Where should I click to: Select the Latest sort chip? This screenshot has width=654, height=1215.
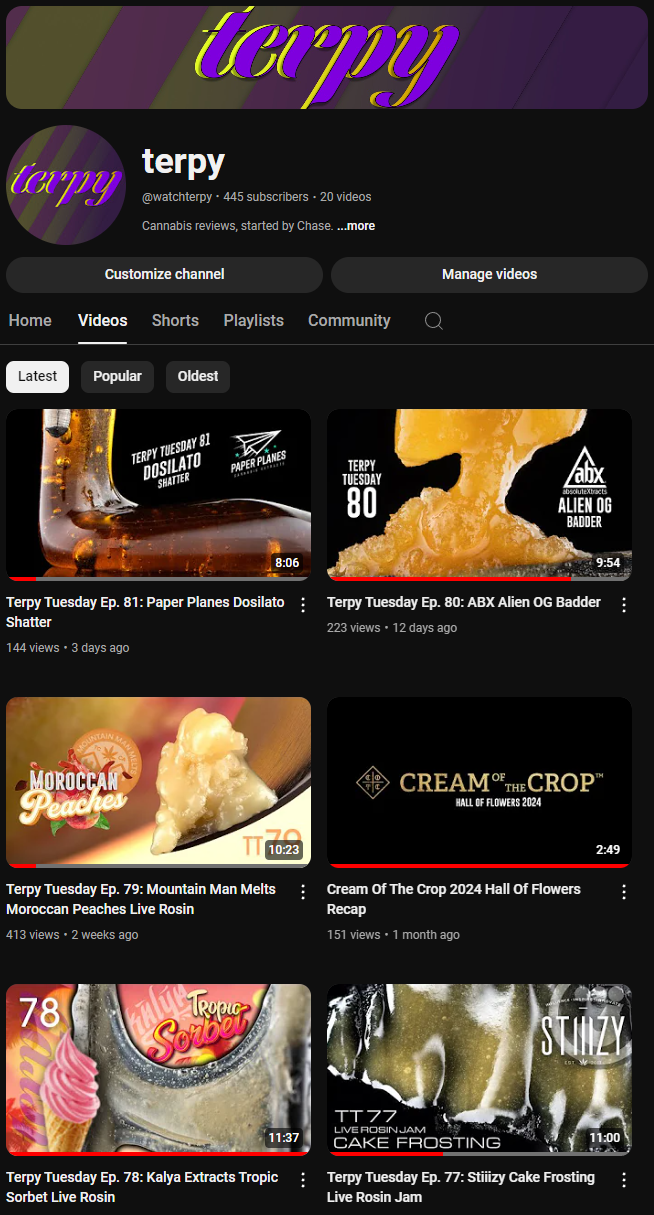(x=38, y=377)
